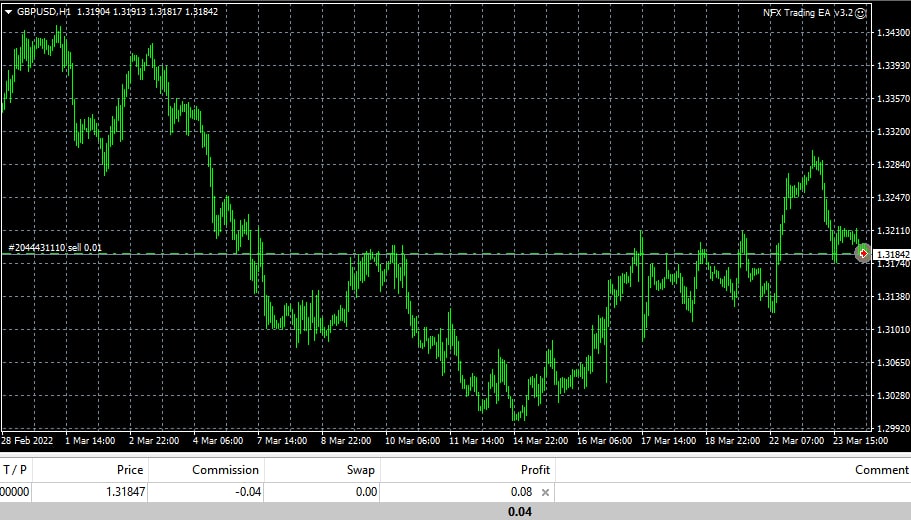The image size is (911, 520).
Task: Click the 7 Mar 14:00 time label
Action: [x=282, y=440]
